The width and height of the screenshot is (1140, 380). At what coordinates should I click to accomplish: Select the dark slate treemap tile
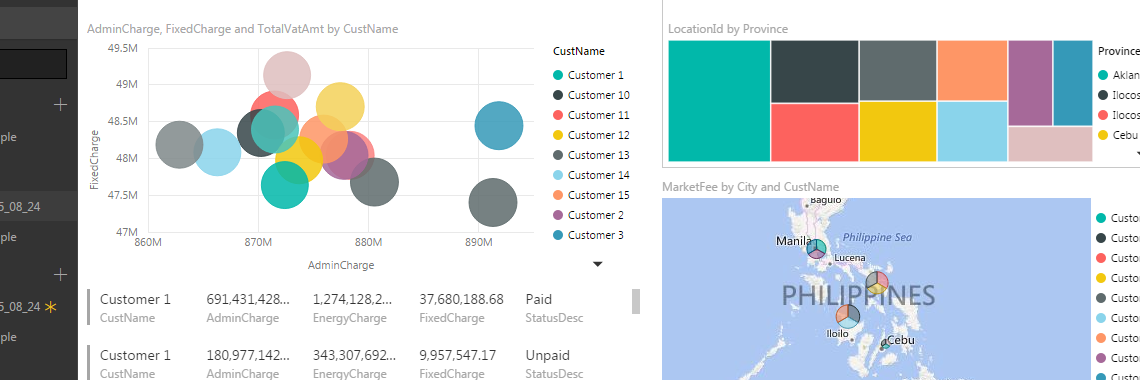(x=814, y=71)
